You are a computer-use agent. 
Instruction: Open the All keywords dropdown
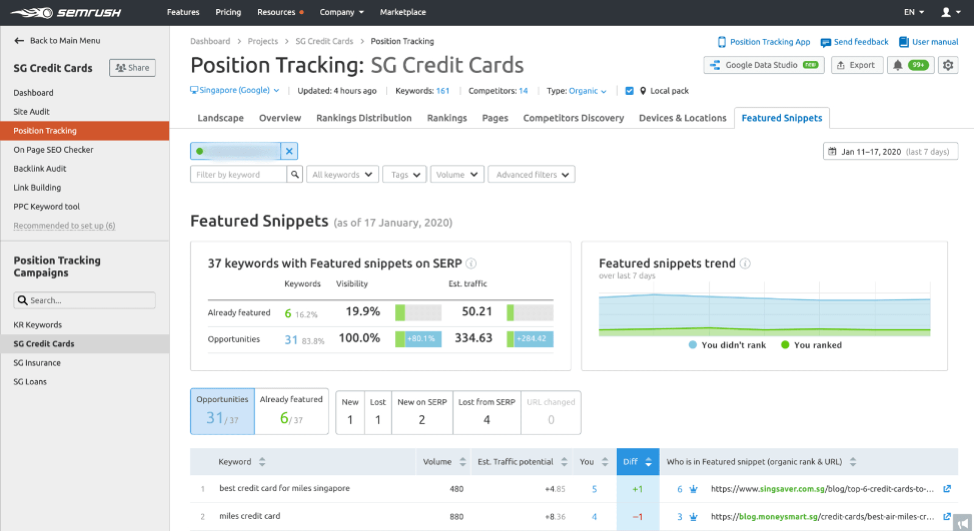click(342, 175)
